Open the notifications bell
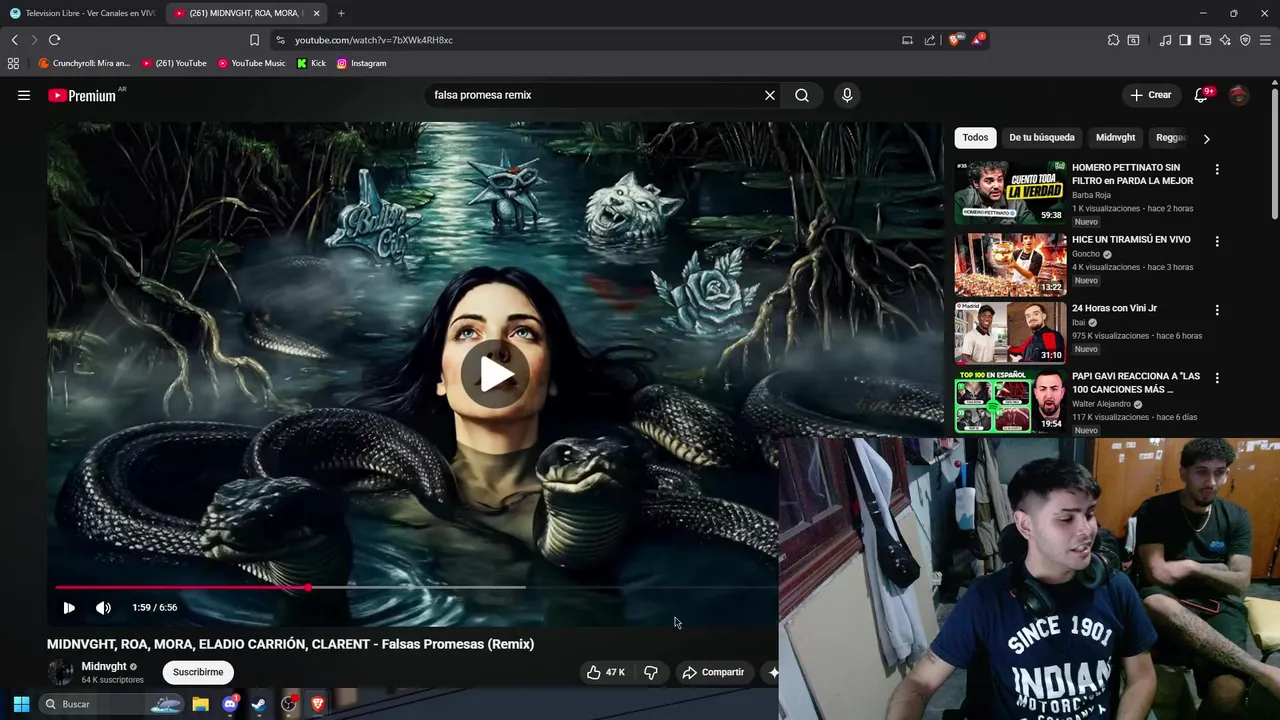 click(1201, 95)
